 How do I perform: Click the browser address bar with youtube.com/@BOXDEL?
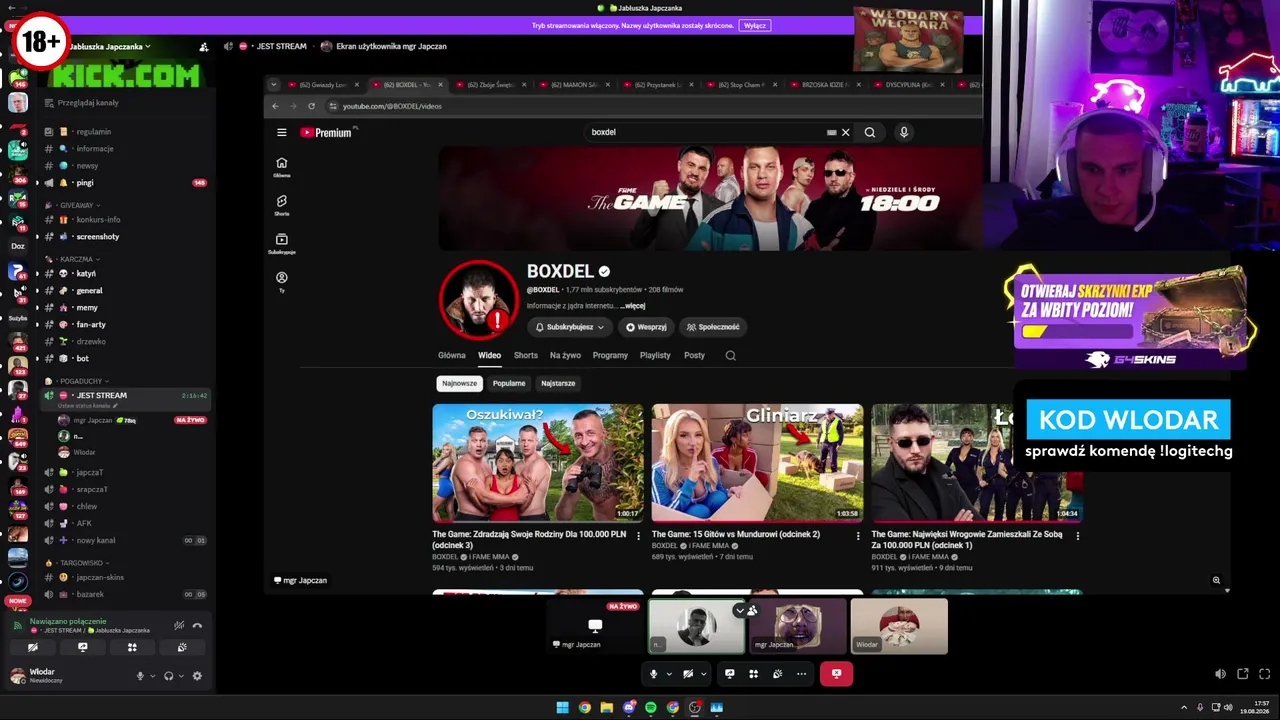pyautogui.click(x=650, y=106)
